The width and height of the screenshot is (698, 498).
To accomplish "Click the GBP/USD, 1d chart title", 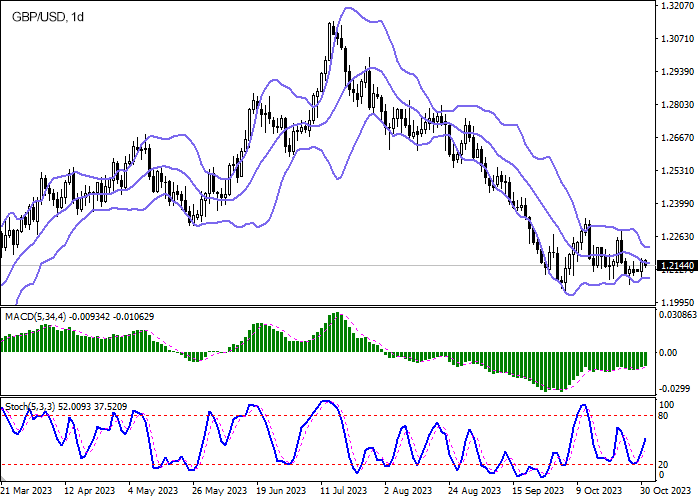I will tap(45, 17).
